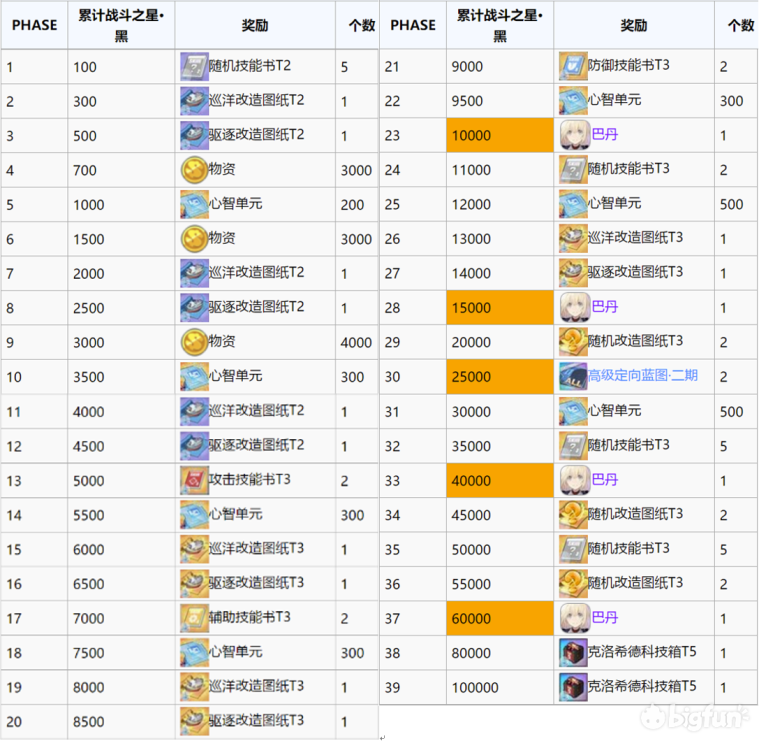Open the 巴丹 link in phase 28
This screenshot has height=741, width=759.
(605, 306)
